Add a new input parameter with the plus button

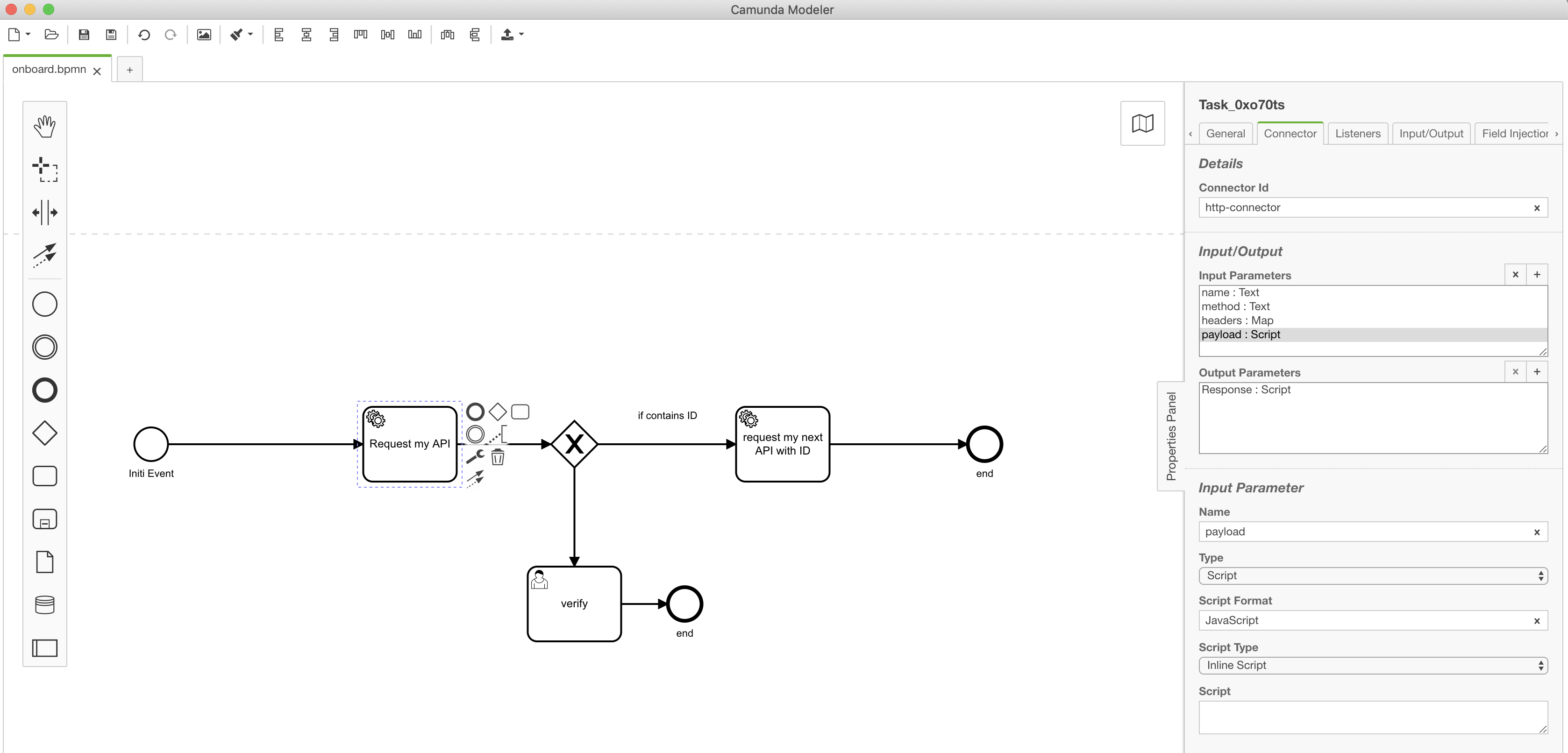pyautogui.click(x=1536, y=275)
